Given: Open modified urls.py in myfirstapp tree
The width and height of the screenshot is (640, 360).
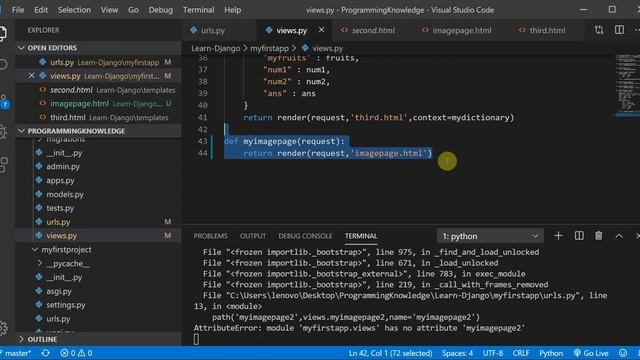Looking at the screenshot, I should [99, 222].
